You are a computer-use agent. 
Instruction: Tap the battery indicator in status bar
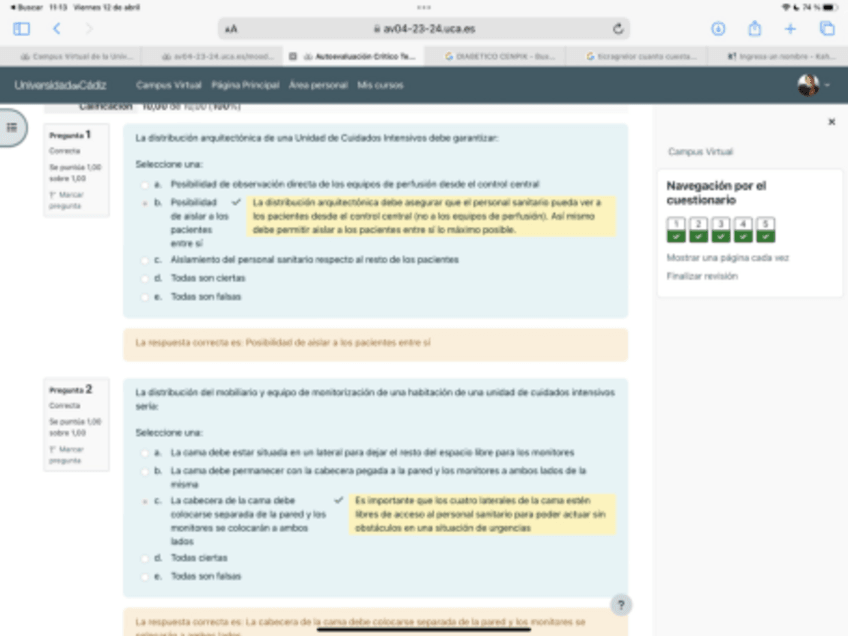point(831,7)
